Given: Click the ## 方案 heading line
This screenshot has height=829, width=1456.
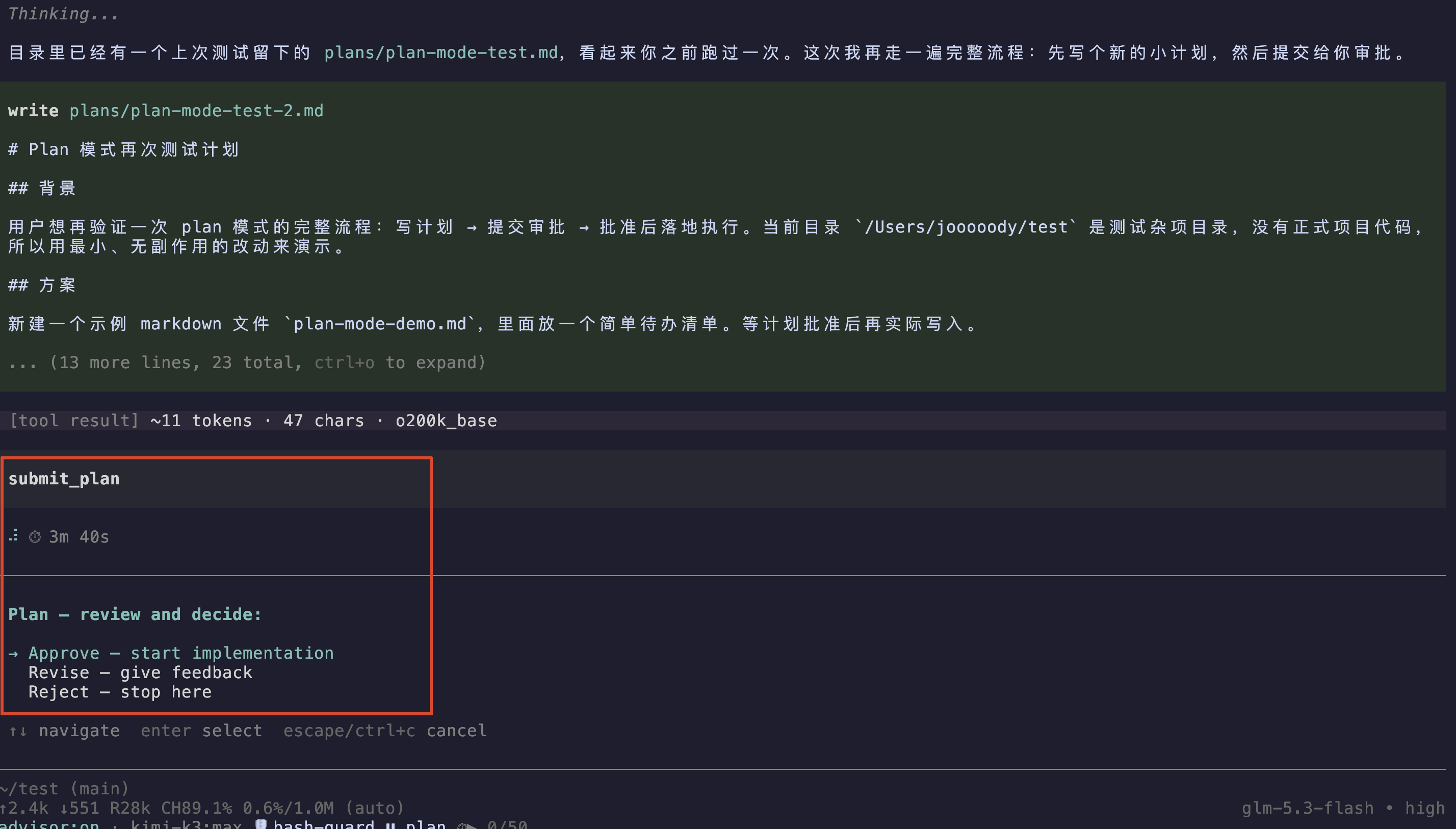Looking at the screenshot, I should (x=42, y=284).
